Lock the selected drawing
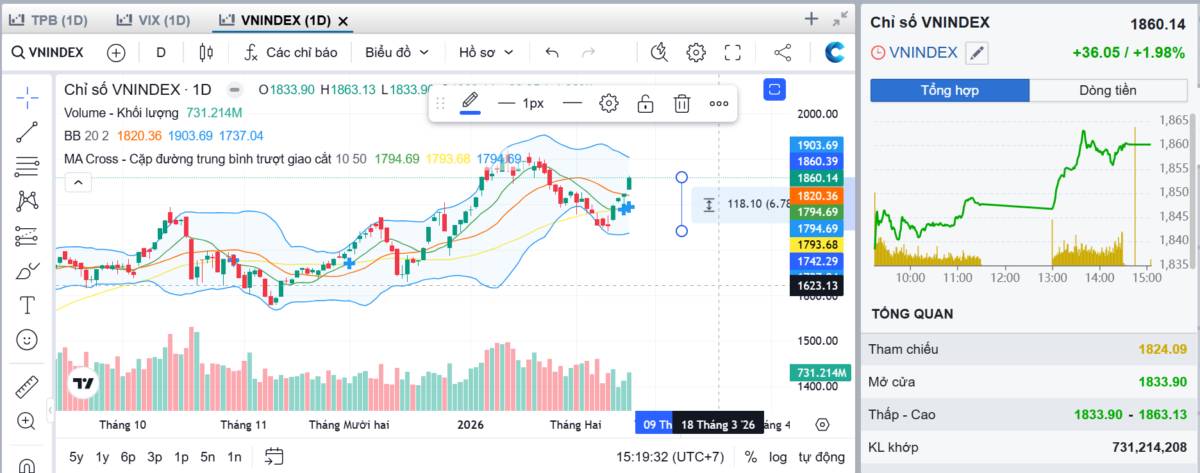 (x=646, y=103)
